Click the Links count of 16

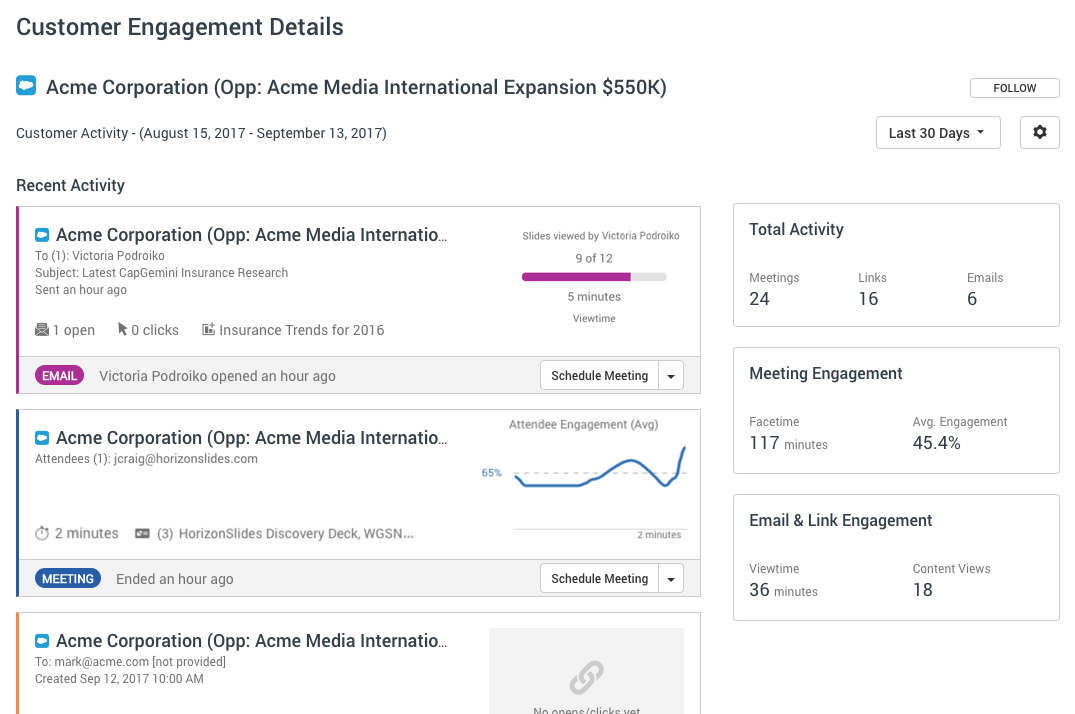click(868, 298)
